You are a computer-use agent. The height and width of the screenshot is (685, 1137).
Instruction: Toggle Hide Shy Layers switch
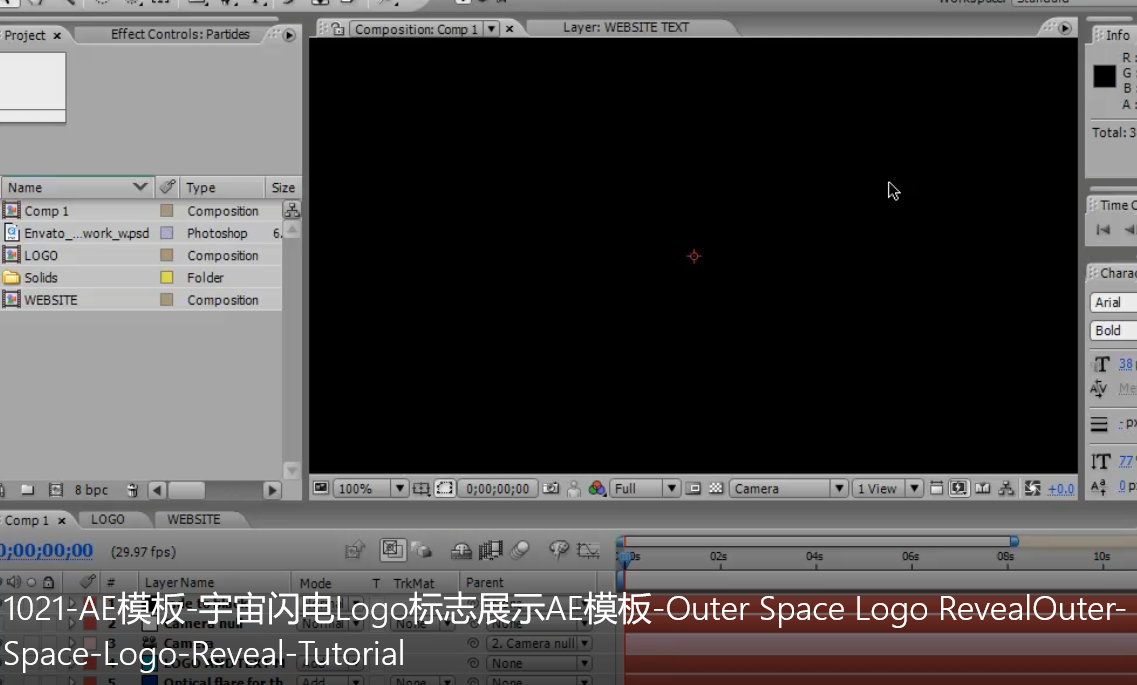click(461, 551)
